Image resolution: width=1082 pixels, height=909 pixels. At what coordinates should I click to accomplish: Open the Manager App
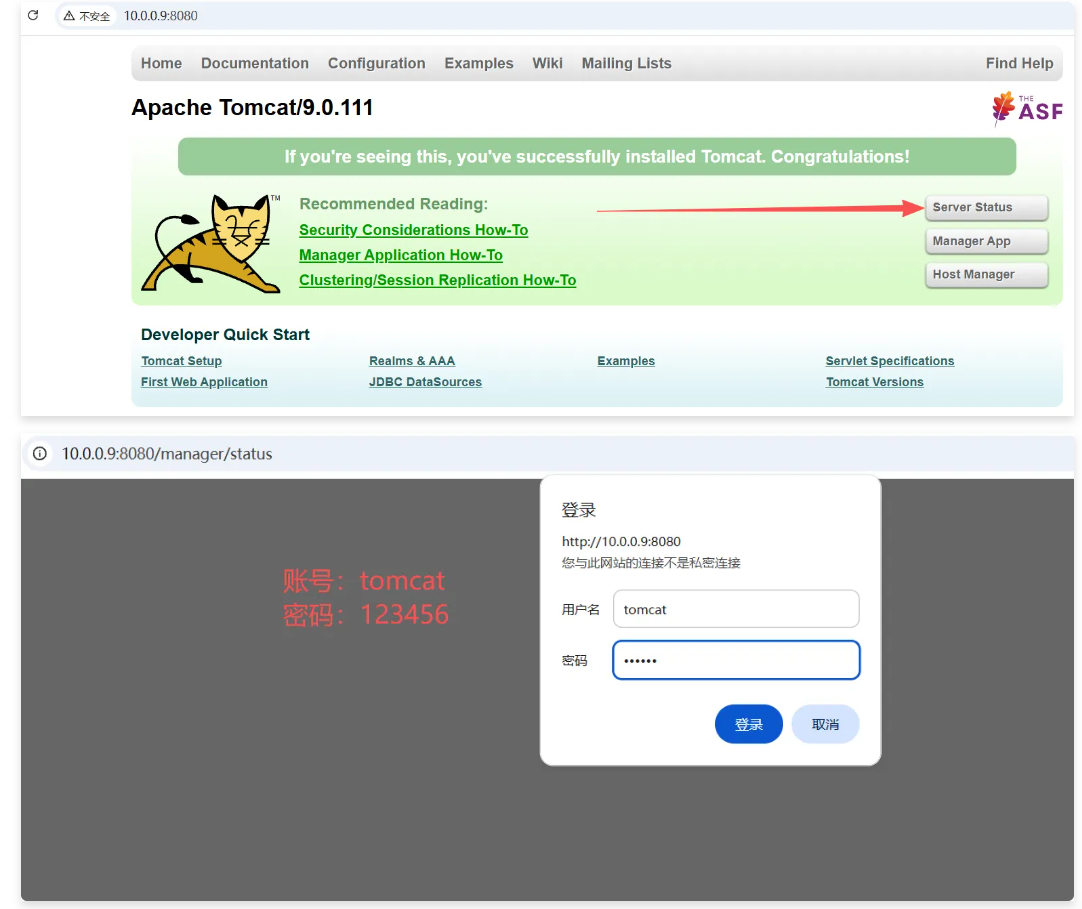[985, 241]
